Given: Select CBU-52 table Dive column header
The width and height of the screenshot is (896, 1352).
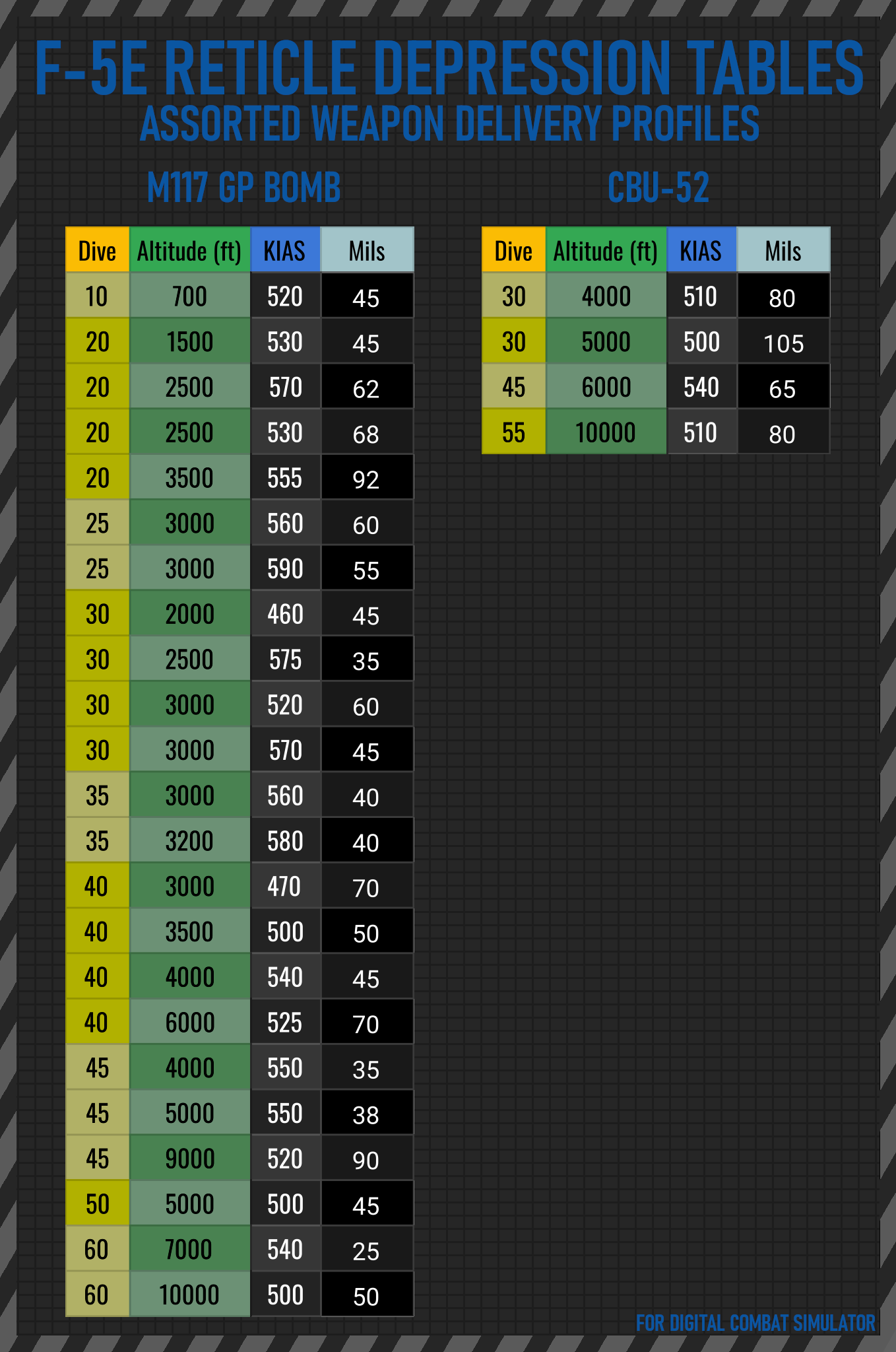Looking at the screenshot, I should point(514,250).
